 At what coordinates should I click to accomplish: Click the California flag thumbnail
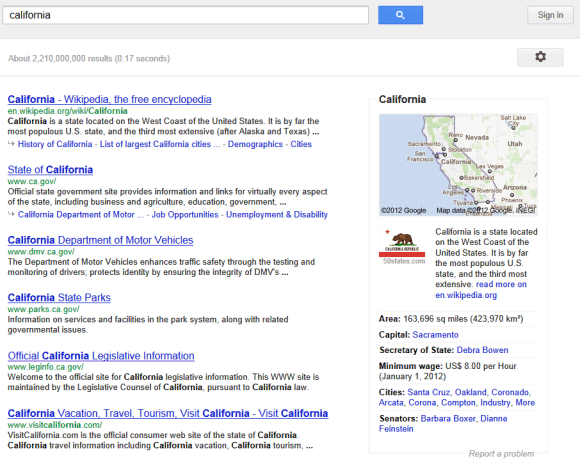[402, 241]
